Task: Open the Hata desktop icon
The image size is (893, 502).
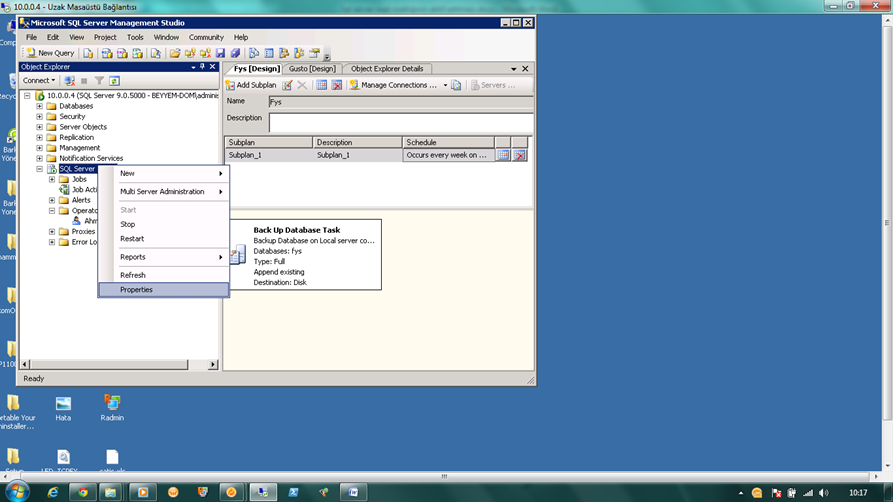Action: click(x=63, y=407)
